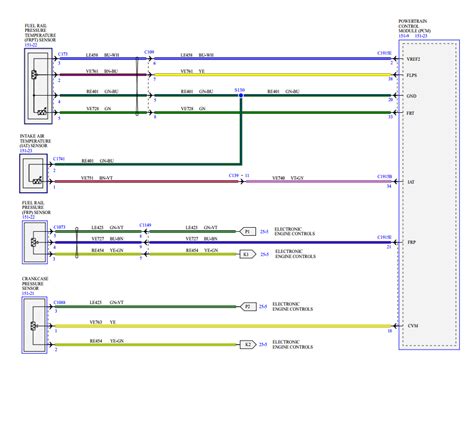Image resolution: width=474 pixels, height=425 pixels.
Task: Click connector label C139 - 11
Action: 239,175
